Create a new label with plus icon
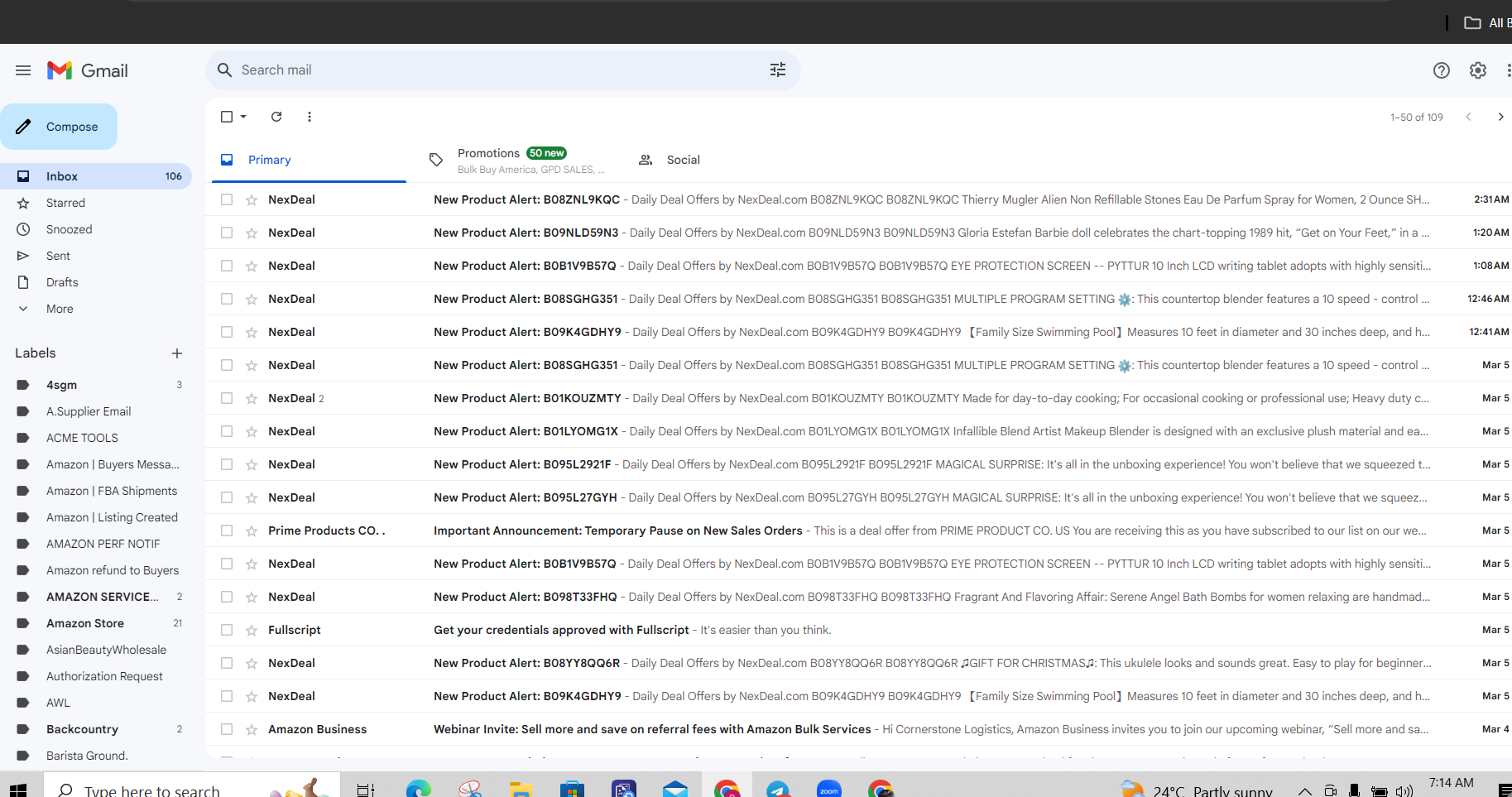The height and width of the screenshot is (797, 1512). (x=177, y=353)
